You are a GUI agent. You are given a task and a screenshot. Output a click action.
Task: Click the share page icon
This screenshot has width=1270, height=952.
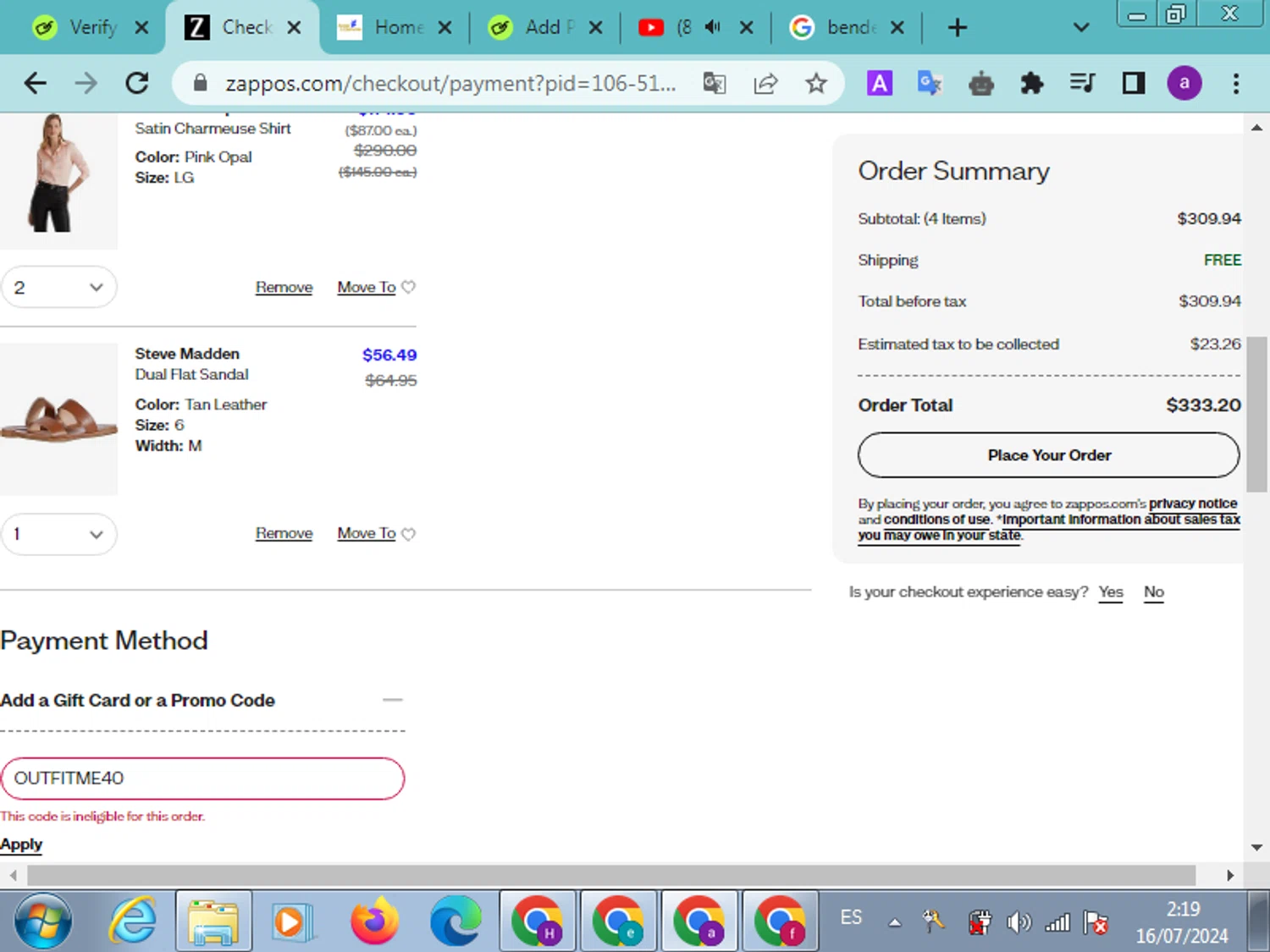point(765,83)
